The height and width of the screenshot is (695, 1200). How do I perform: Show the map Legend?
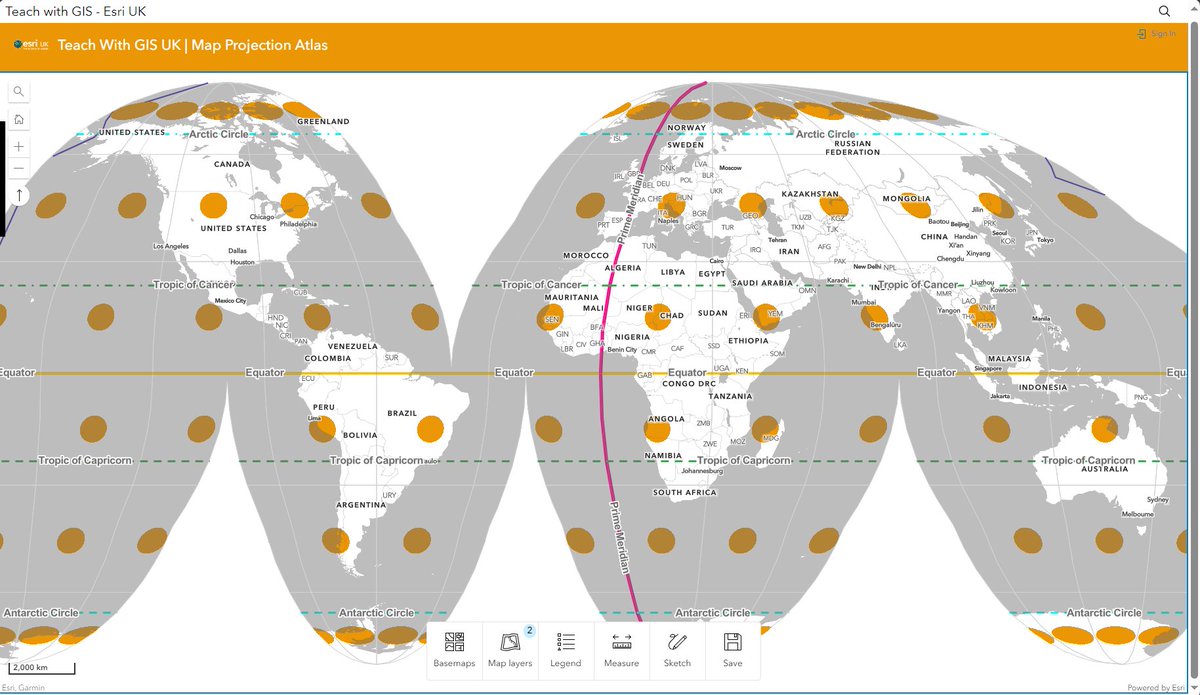coord(566,651)
